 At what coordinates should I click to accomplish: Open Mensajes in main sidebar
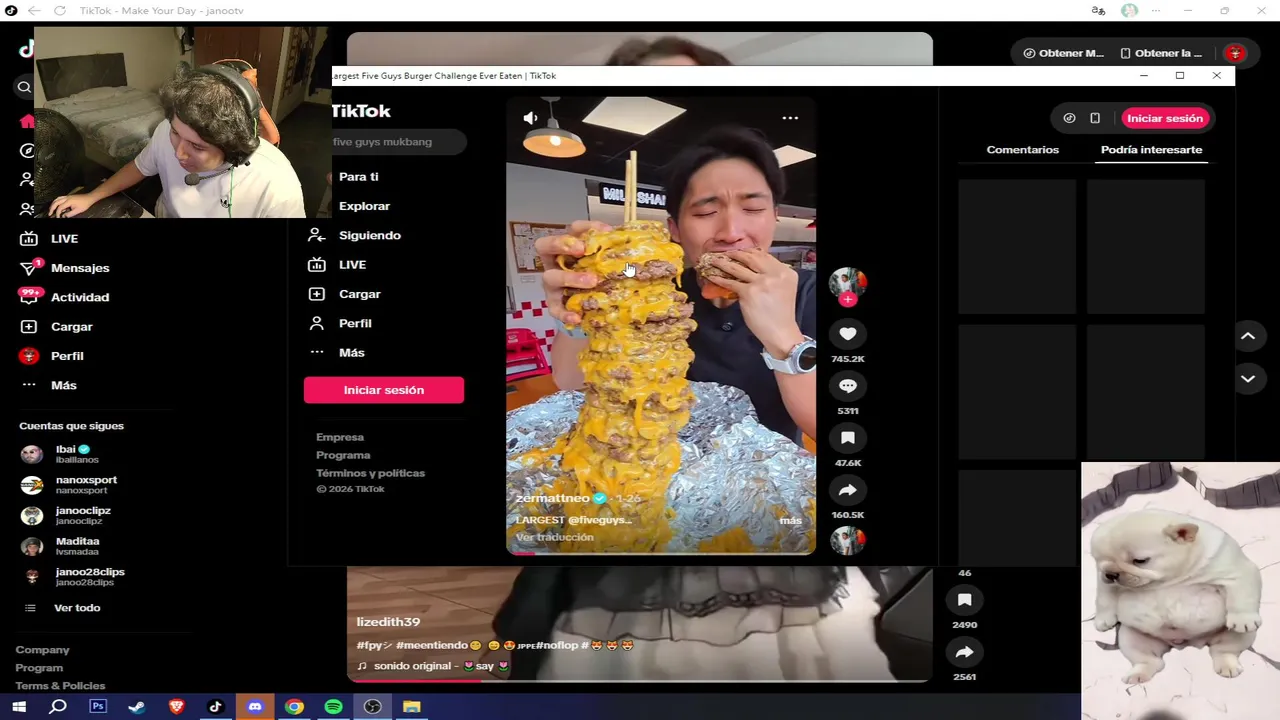coord(65,268)
